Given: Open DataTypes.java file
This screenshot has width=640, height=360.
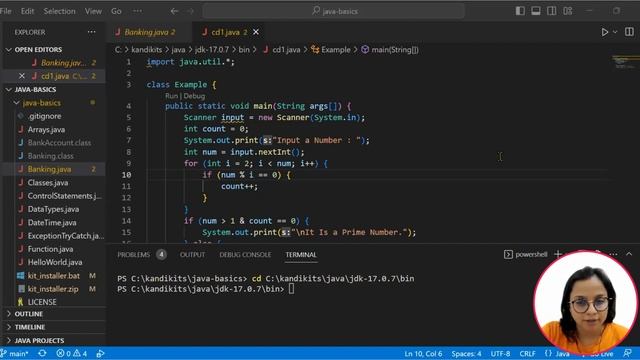Looking at the screenshot, I should click(x=54, y=209).
